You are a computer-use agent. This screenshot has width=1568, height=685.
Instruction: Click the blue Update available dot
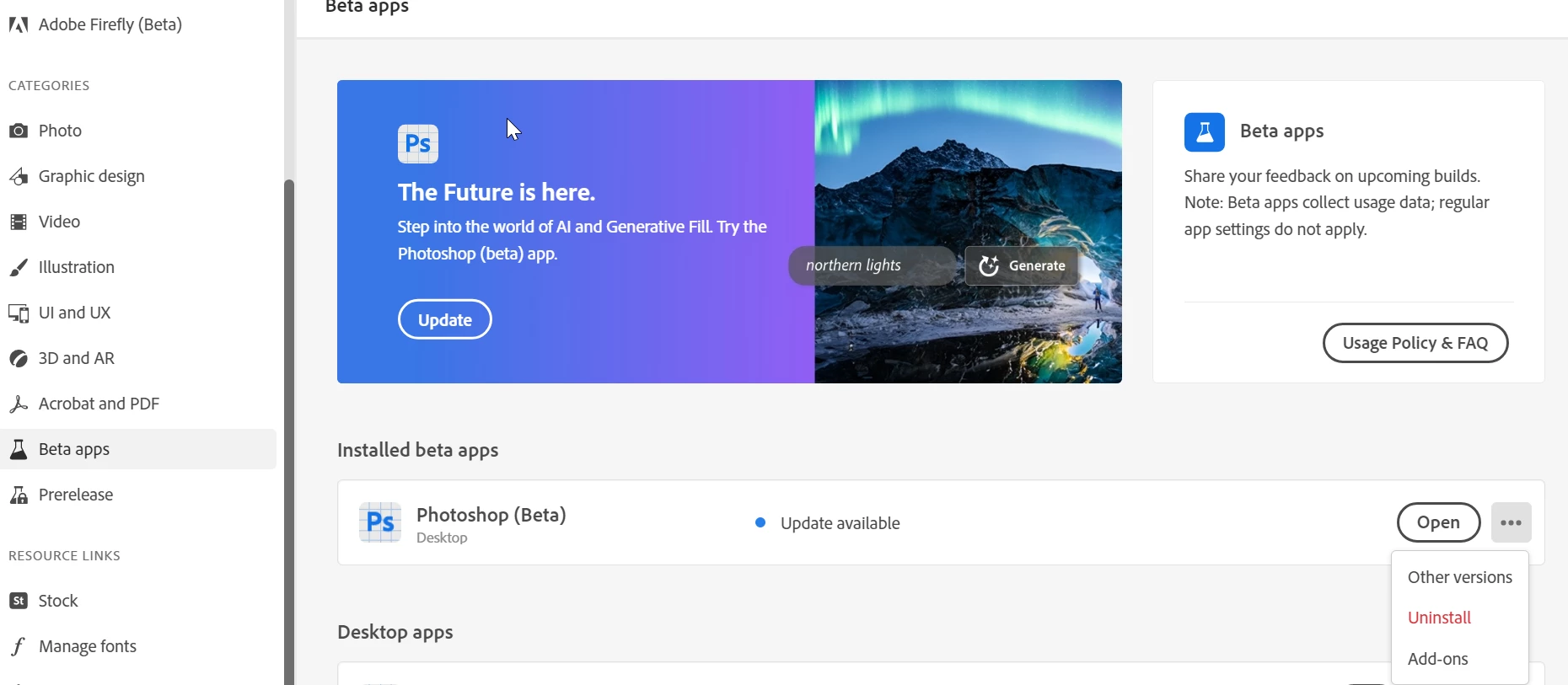[x=760, y=522]
